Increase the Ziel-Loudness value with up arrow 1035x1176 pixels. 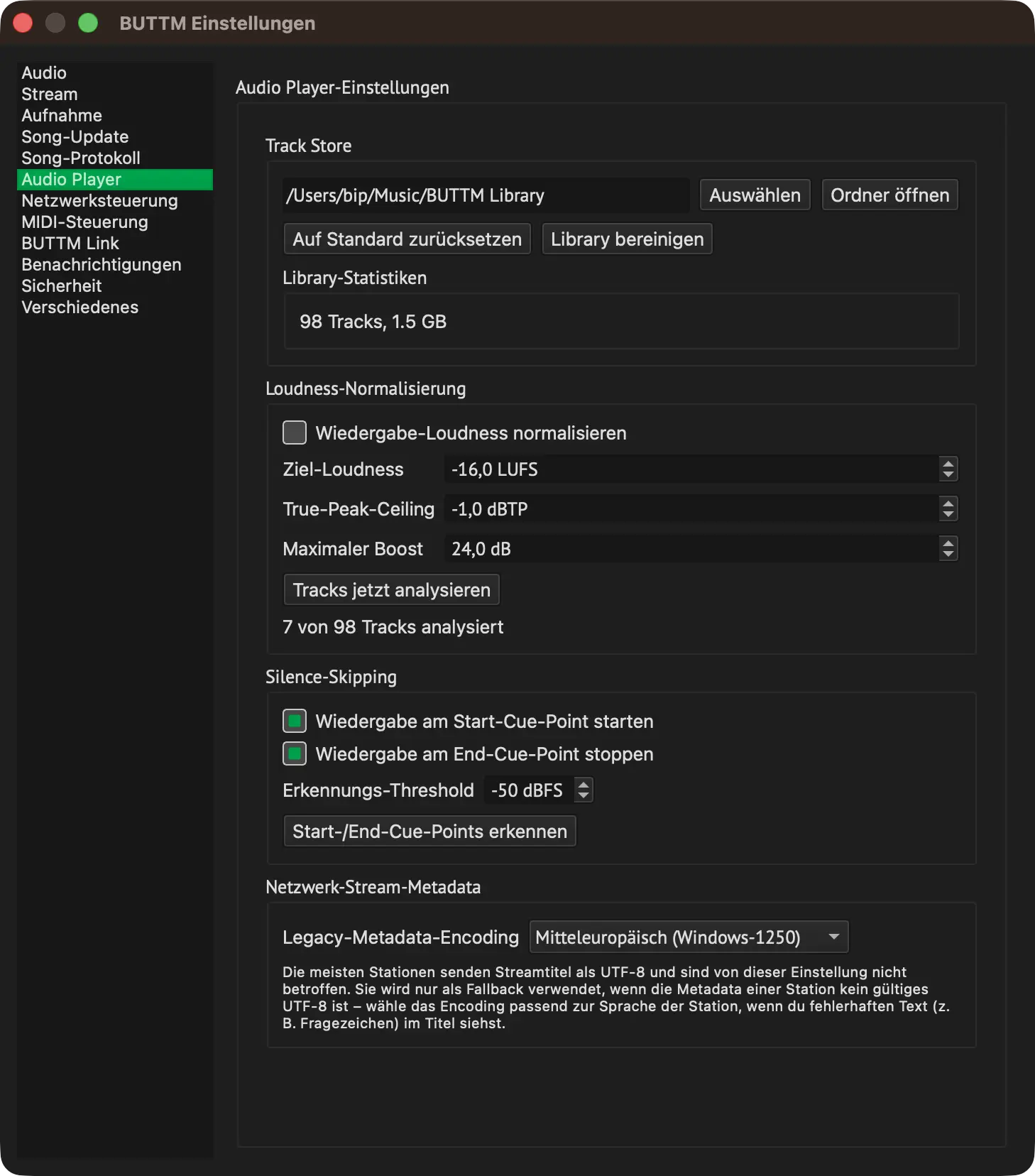click(948, 463)
